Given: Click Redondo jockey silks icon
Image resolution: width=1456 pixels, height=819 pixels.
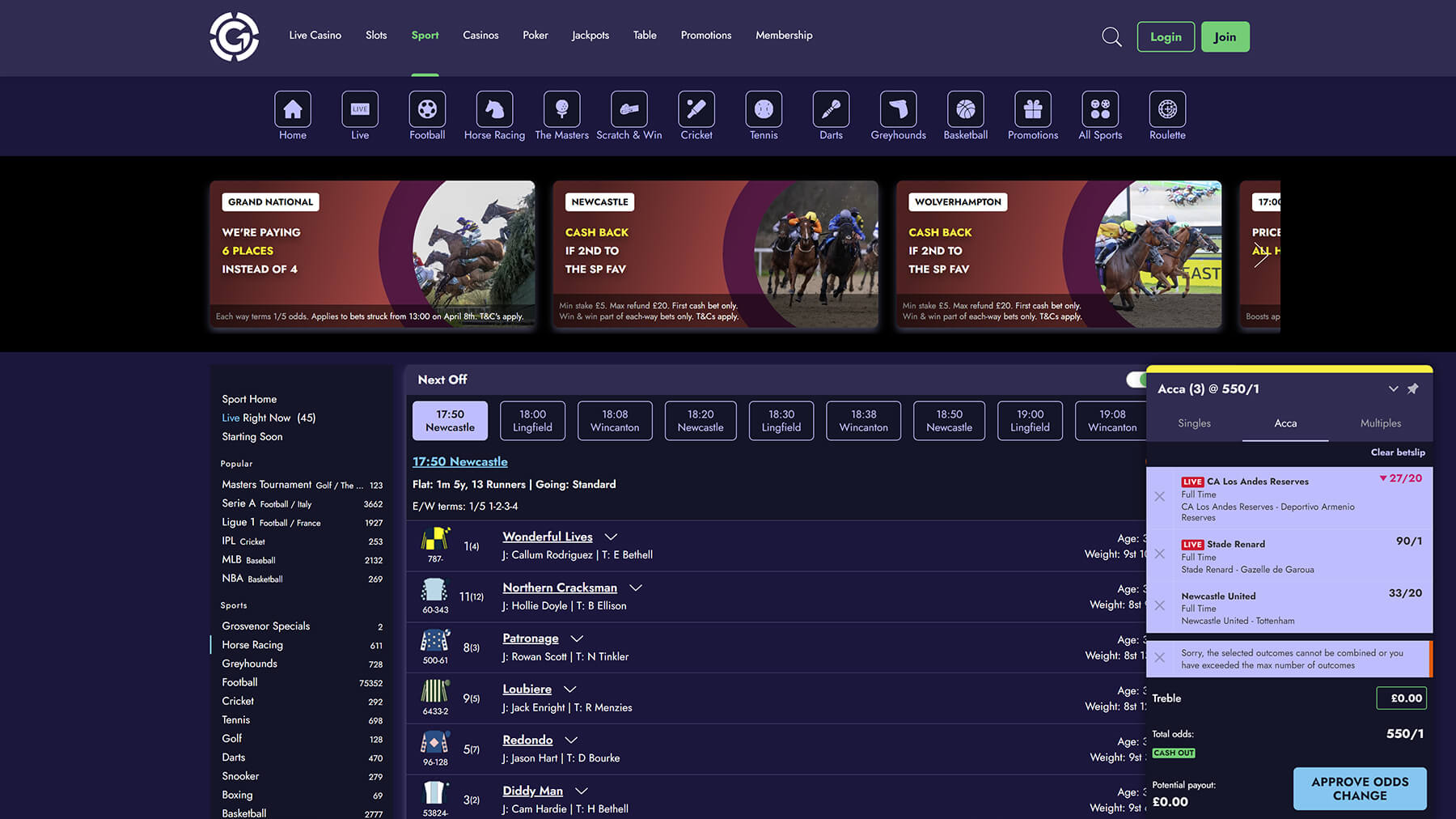Looking at the screenshot, I should 435,742.
